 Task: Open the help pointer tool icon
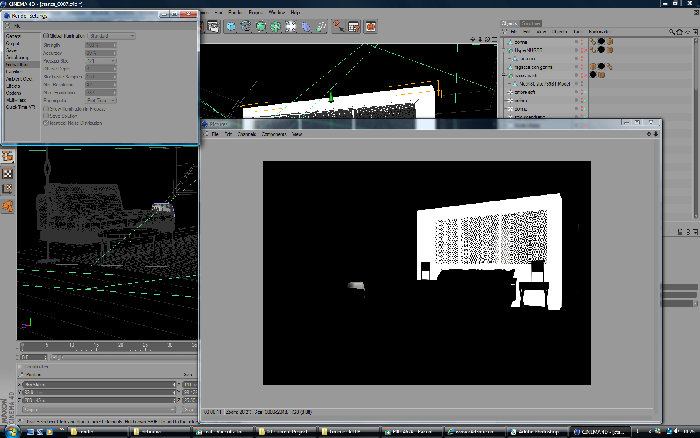click(x=338, y=27)
